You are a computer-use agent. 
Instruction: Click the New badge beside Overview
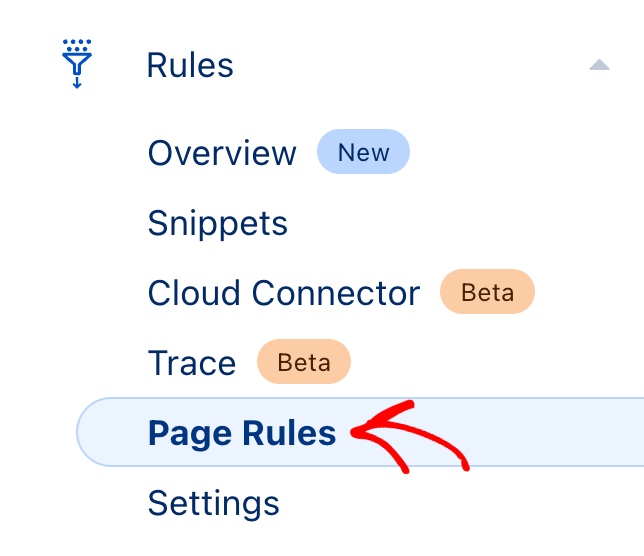coord(363,152)
